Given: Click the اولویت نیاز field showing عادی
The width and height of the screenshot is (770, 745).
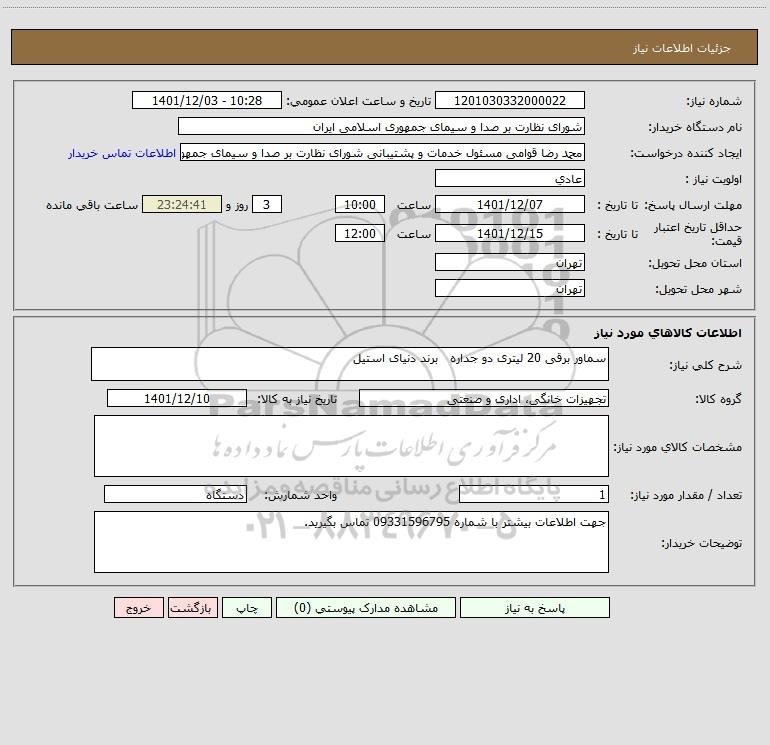Looking at the screenshot, I should click(510, 178).
